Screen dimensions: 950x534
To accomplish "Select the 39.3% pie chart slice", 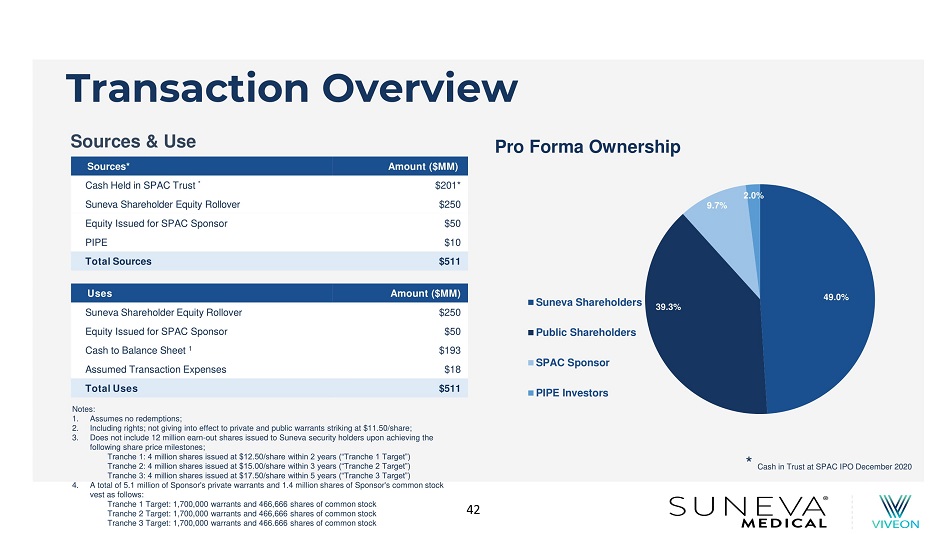I will click(x=700, y=310).
